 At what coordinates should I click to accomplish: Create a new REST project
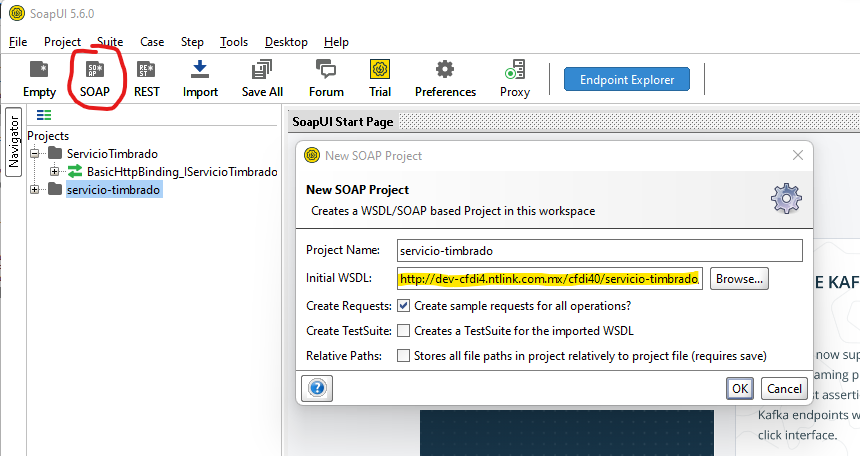click(146, 80)
